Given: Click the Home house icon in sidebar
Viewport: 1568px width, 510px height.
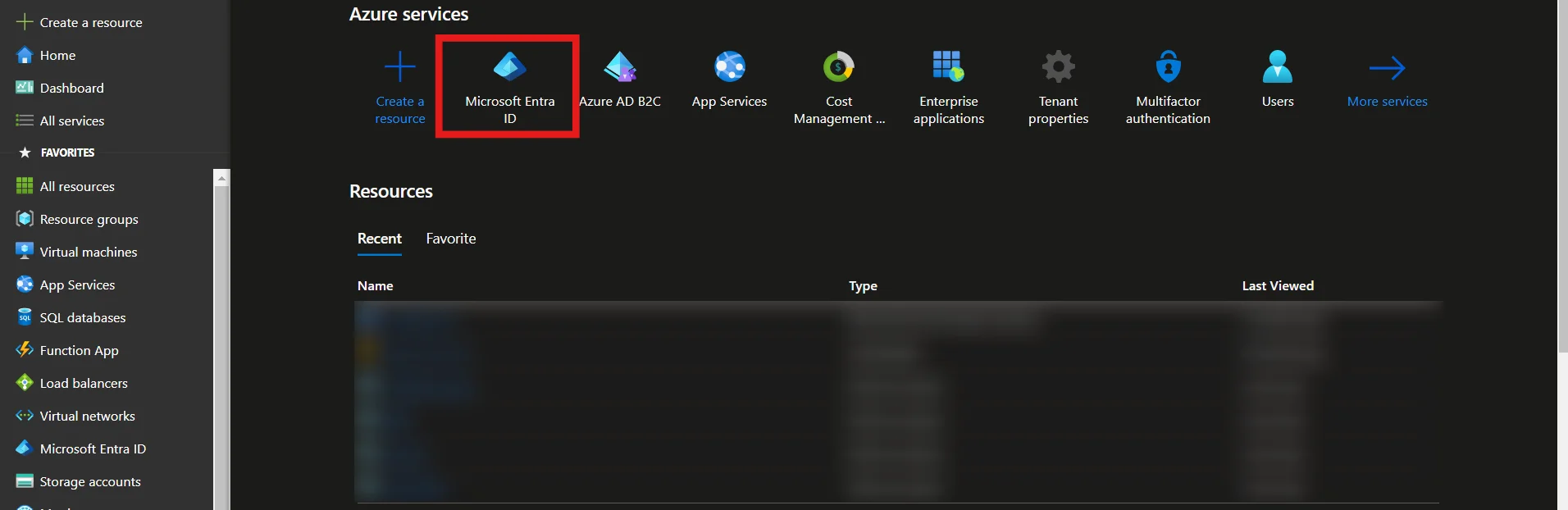Looking at the screenshot, I should tap(25, 55).
